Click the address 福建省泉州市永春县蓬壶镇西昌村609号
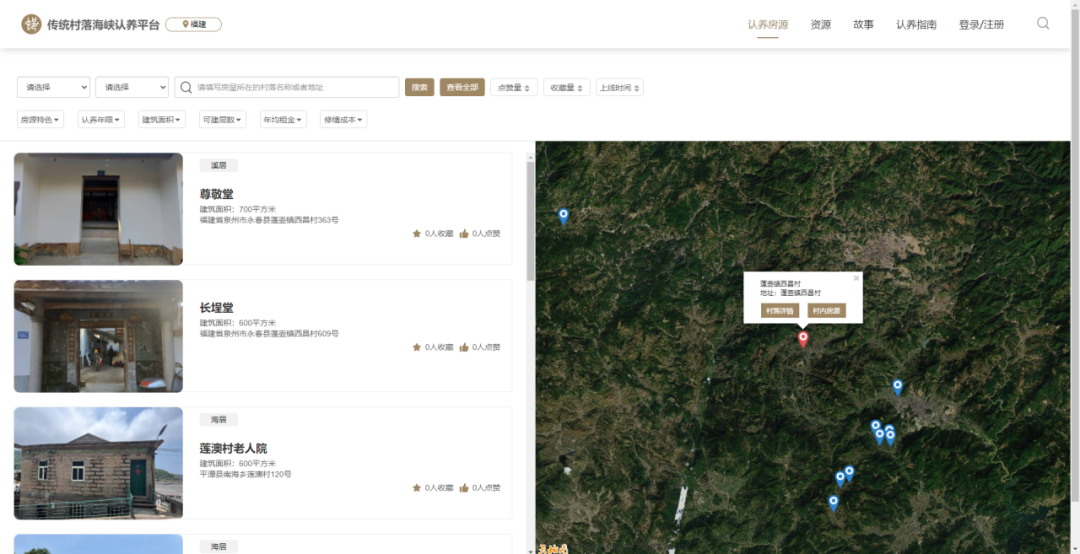 (x=269, y=334)
